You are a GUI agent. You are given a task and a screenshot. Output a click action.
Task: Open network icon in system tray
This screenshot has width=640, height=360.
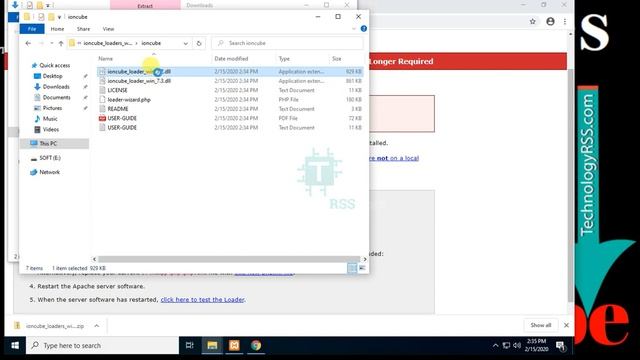[x=506, y=345]
